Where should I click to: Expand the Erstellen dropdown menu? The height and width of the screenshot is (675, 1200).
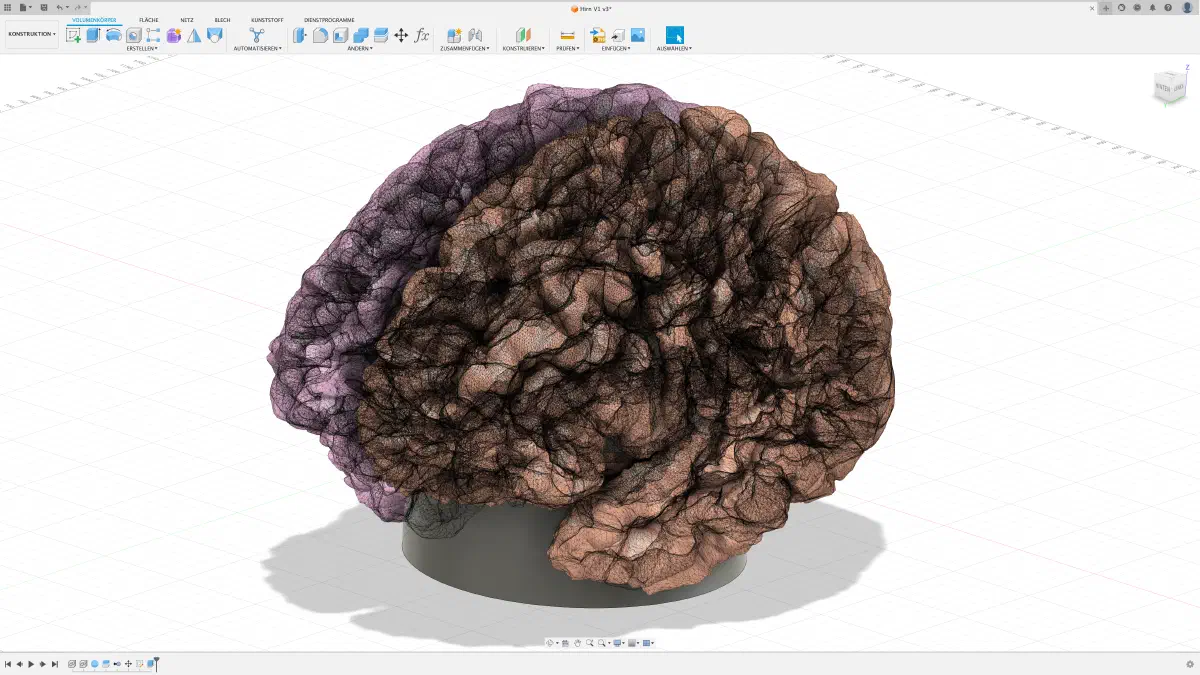point(141,48)
